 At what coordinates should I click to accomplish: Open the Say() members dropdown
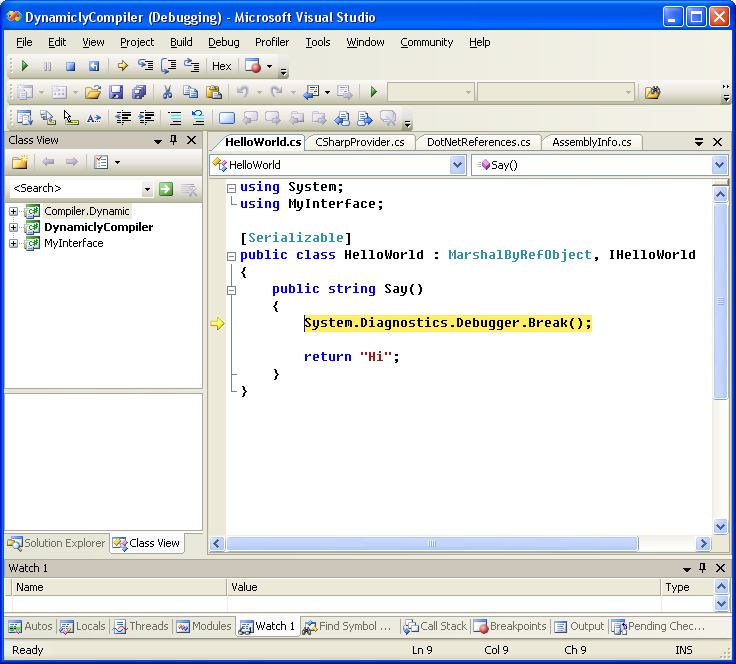pos(718,165)
